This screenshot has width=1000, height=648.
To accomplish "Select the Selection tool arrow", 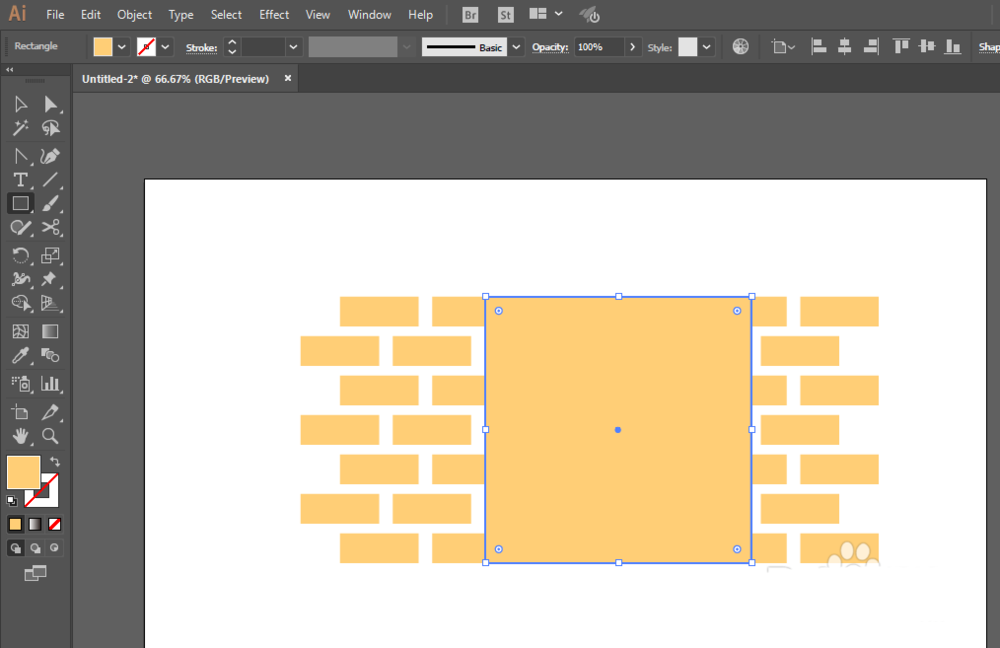I will click(20, 104).
